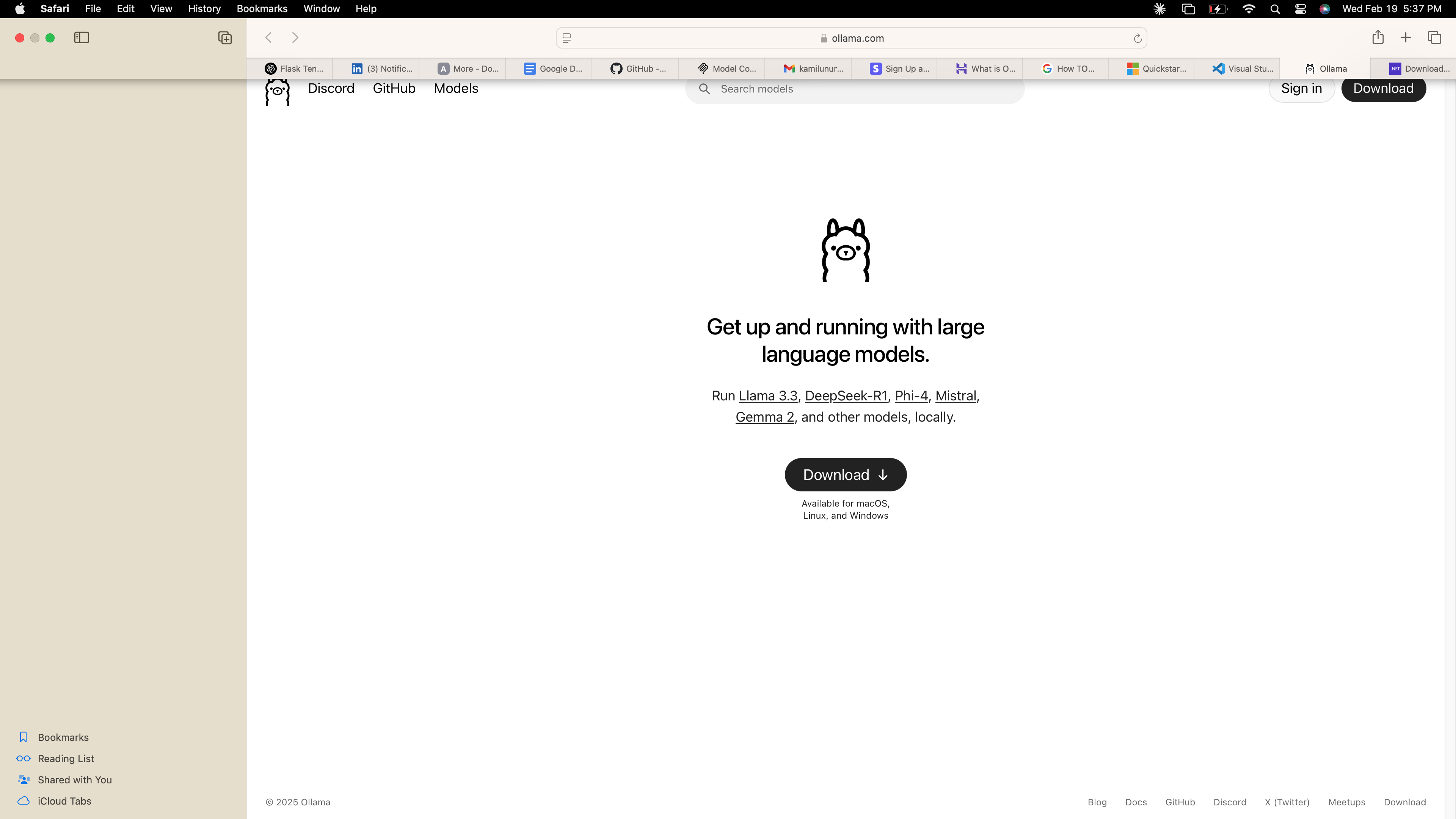Toggle the Safari sidebar icon

(82, 38)
